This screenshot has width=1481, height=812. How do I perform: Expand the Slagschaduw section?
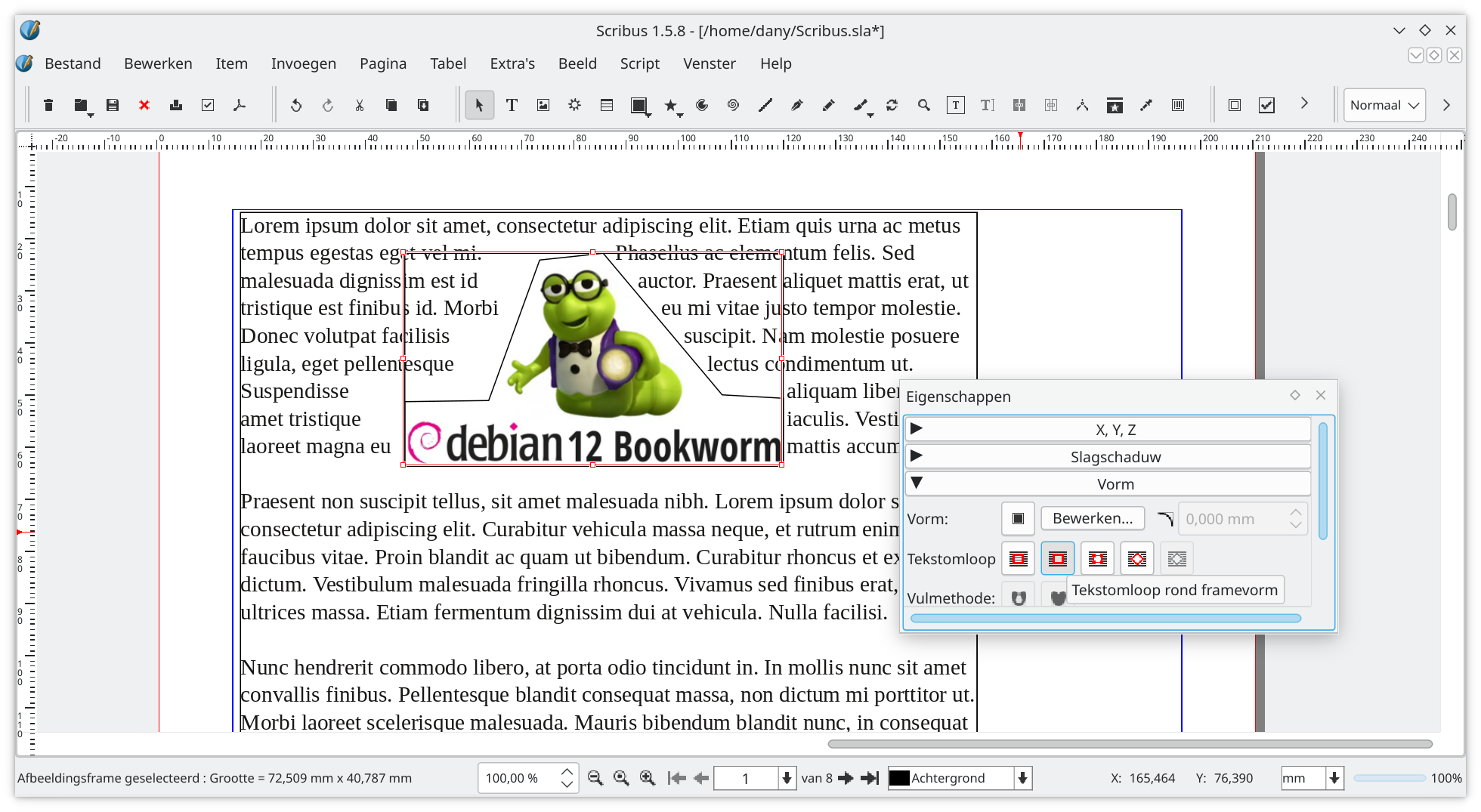1108,456
